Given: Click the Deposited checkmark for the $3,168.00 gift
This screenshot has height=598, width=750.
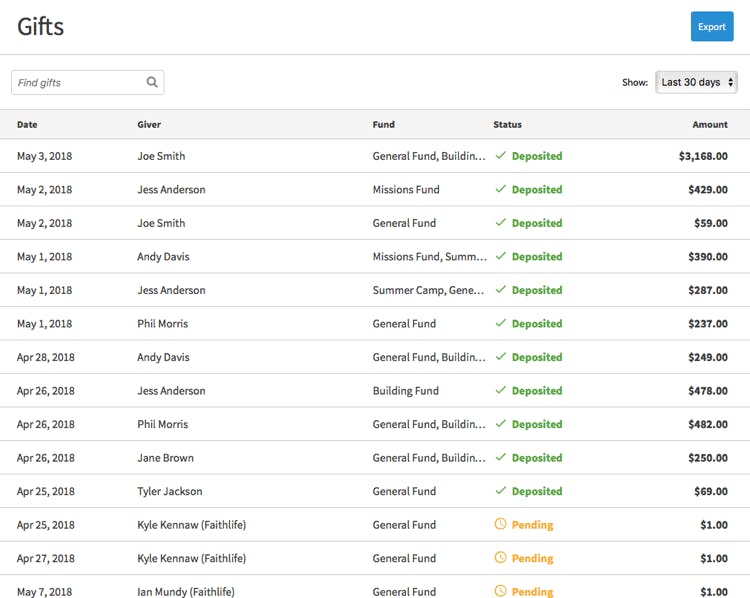Looking at the screenshot, I should point(501,156).
